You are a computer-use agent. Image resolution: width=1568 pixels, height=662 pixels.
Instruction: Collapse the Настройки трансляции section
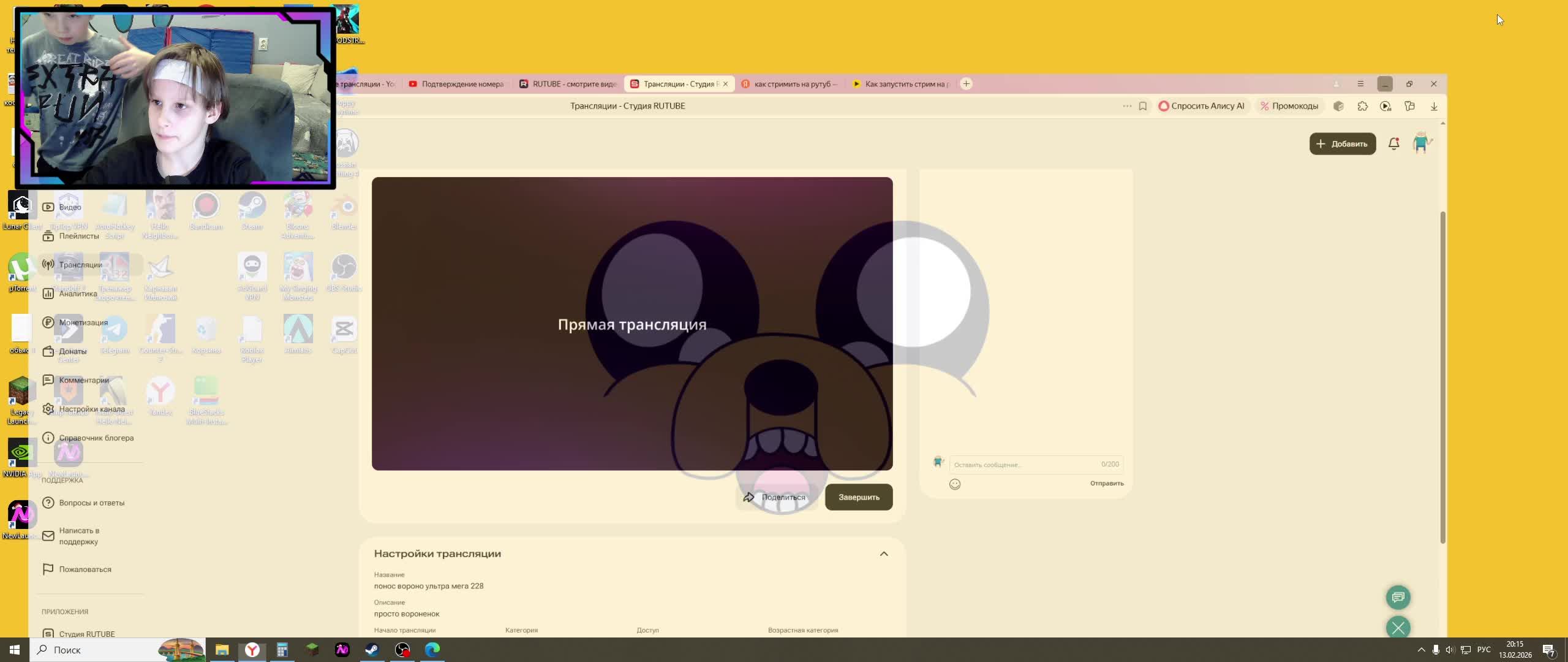(x=884, y=554)
